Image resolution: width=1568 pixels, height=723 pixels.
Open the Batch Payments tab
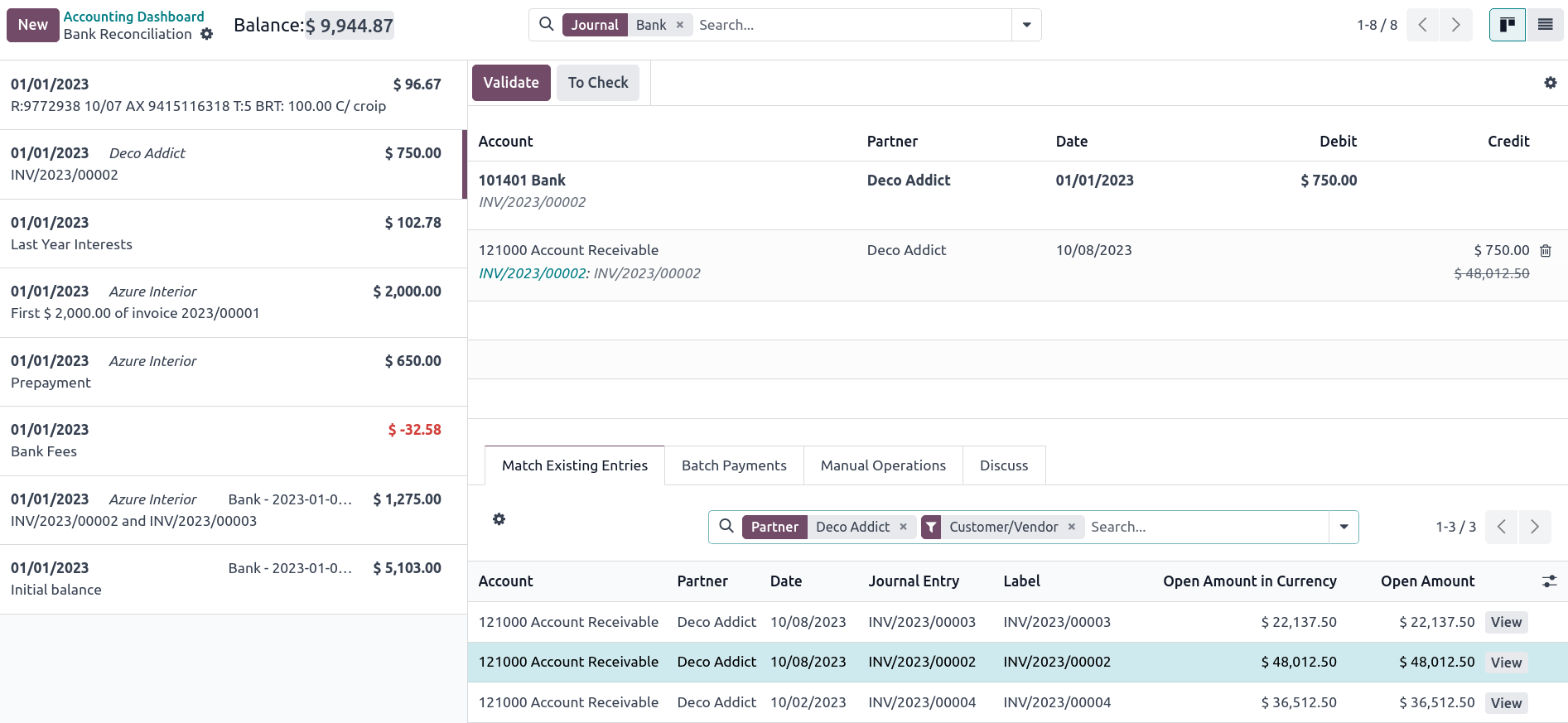tap(734, 465)
